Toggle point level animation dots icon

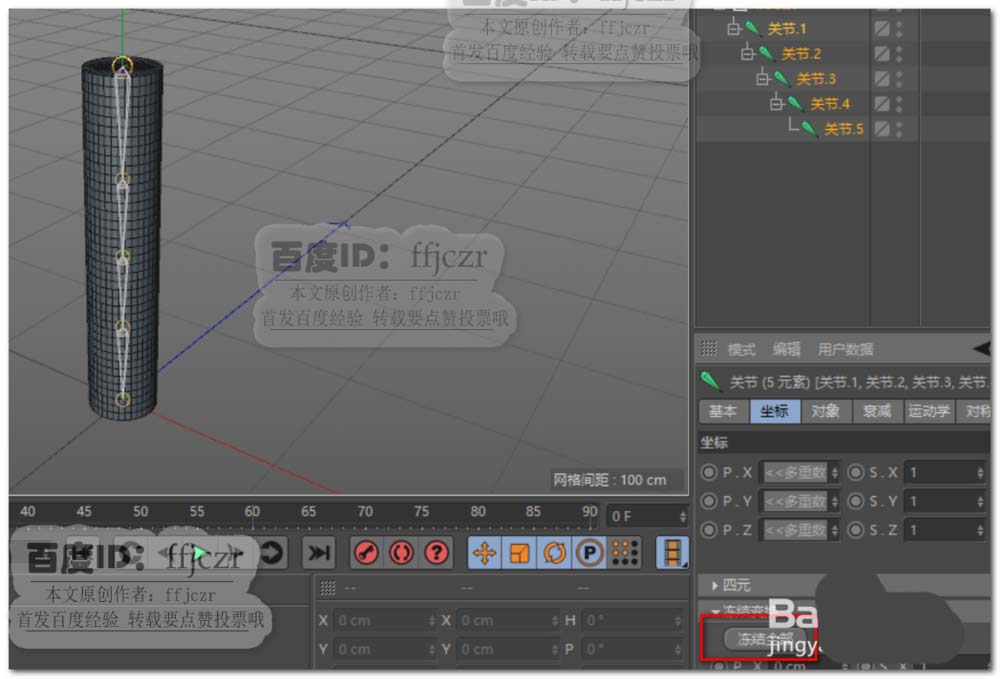click(625, 553)
